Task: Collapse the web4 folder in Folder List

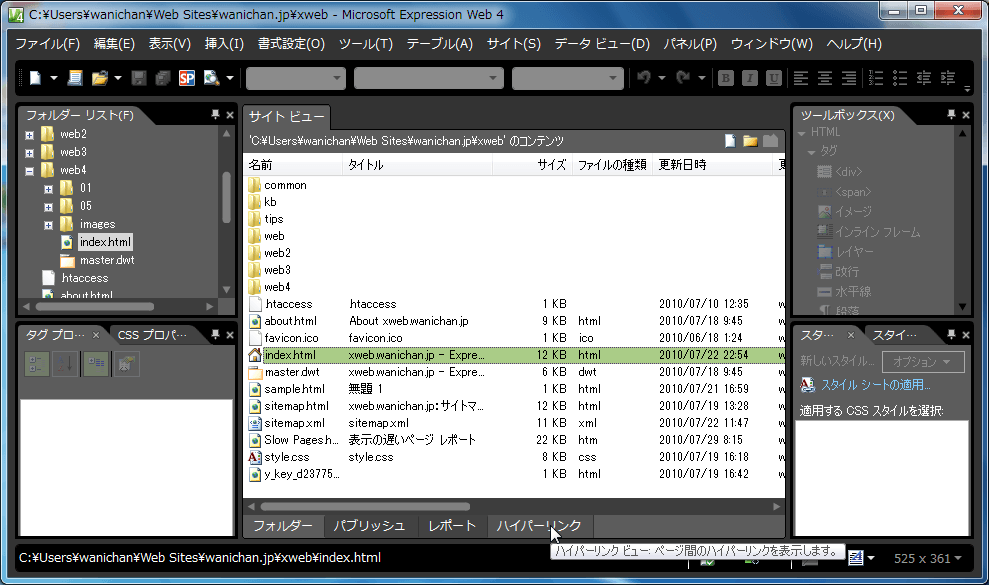Action: 29,171
